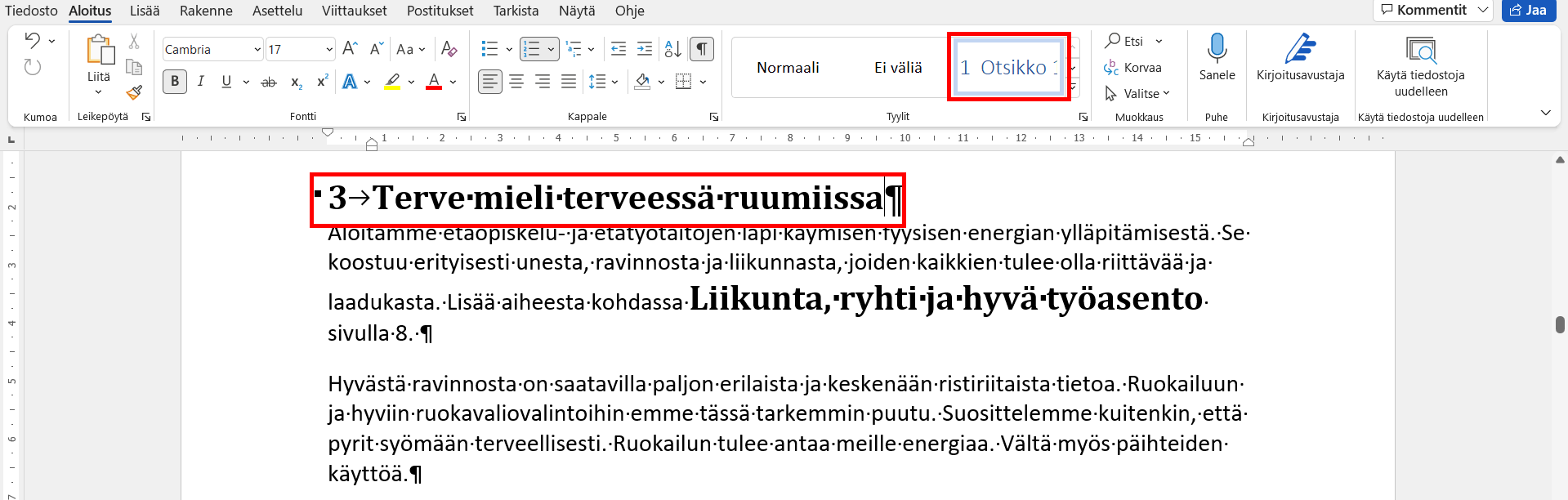This screenshot has height=500, width=1568.
Task: Click the Undo (Kumoa) arrow icon
Action: pos(33,40)
